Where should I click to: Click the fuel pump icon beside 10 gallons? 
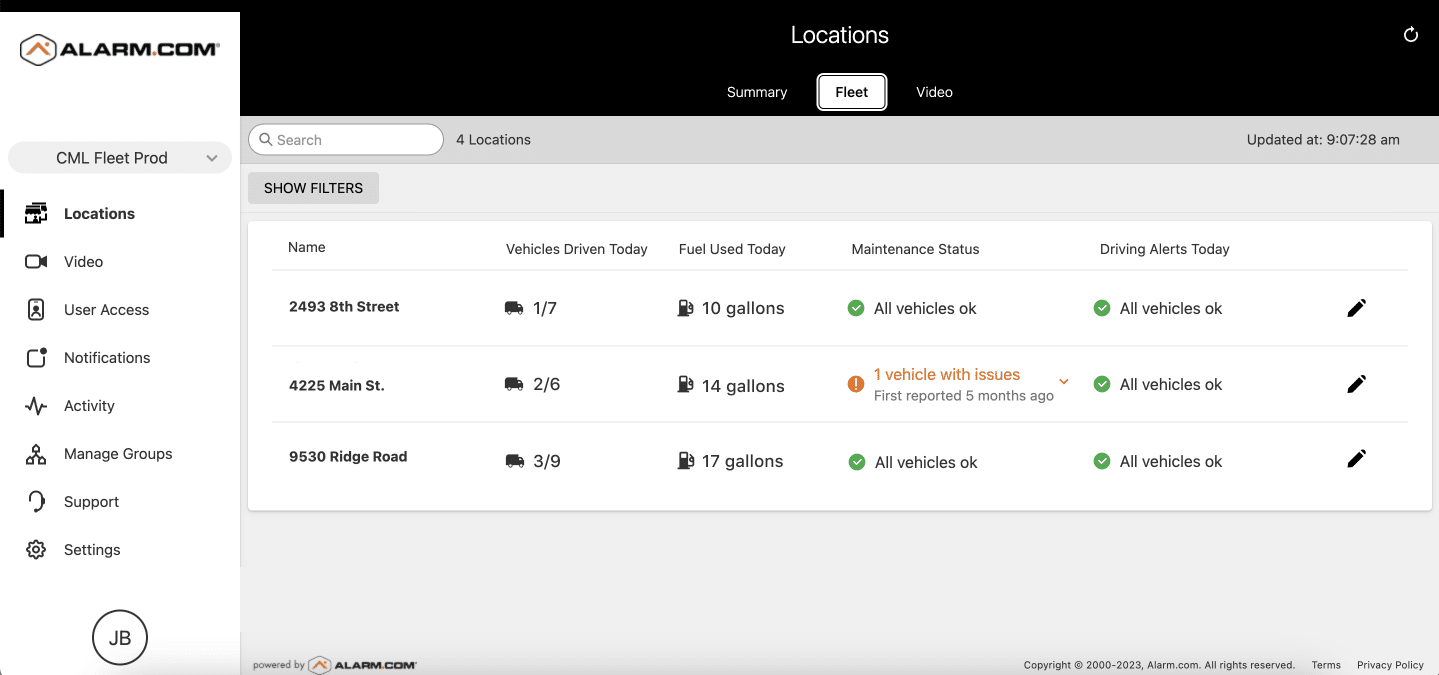(685, 308)
